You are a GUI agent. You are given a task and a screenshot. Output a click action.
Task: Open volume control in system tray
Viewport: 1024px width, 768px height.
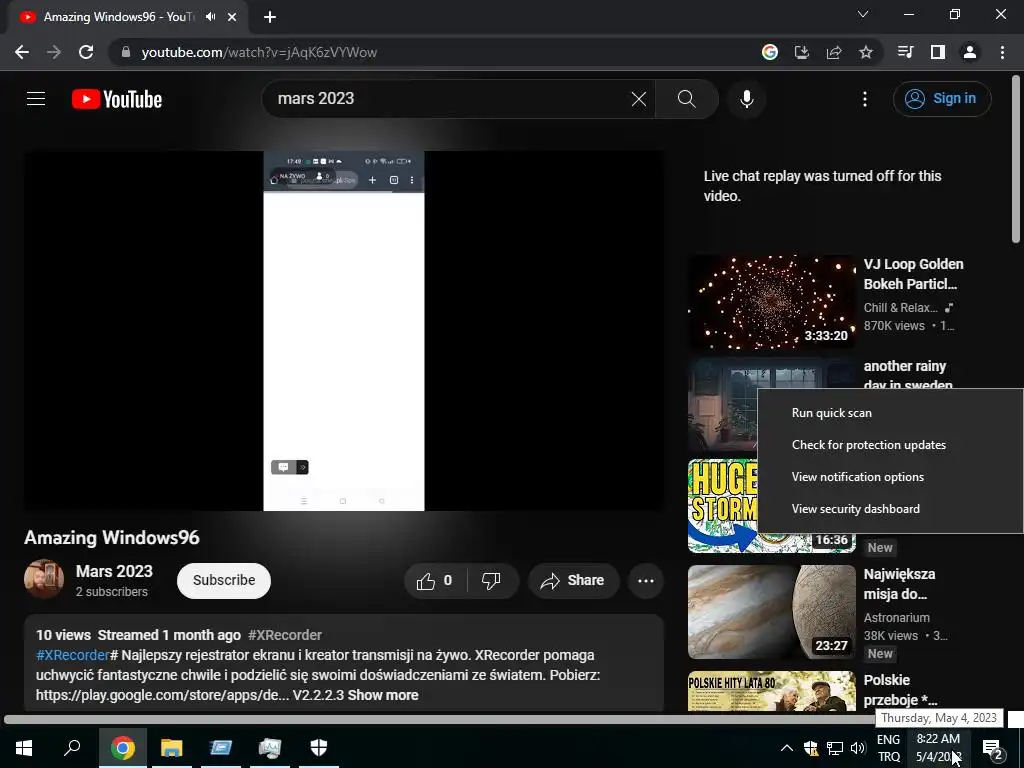(x=858, y=748)
